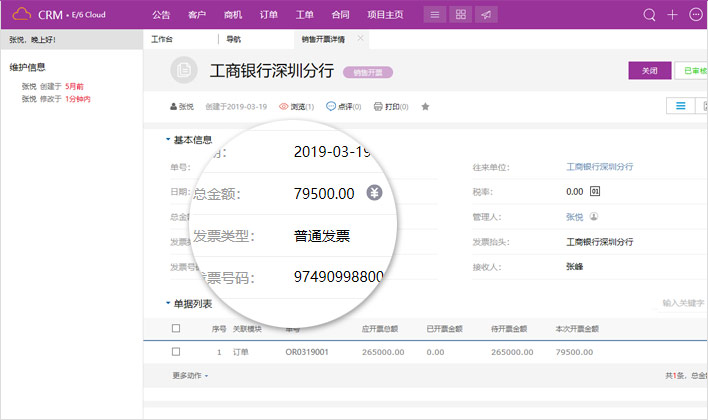Switch to the 工作台 tab
The width and height of the screenshot is (708, 420).
click(x=162, y=39)
